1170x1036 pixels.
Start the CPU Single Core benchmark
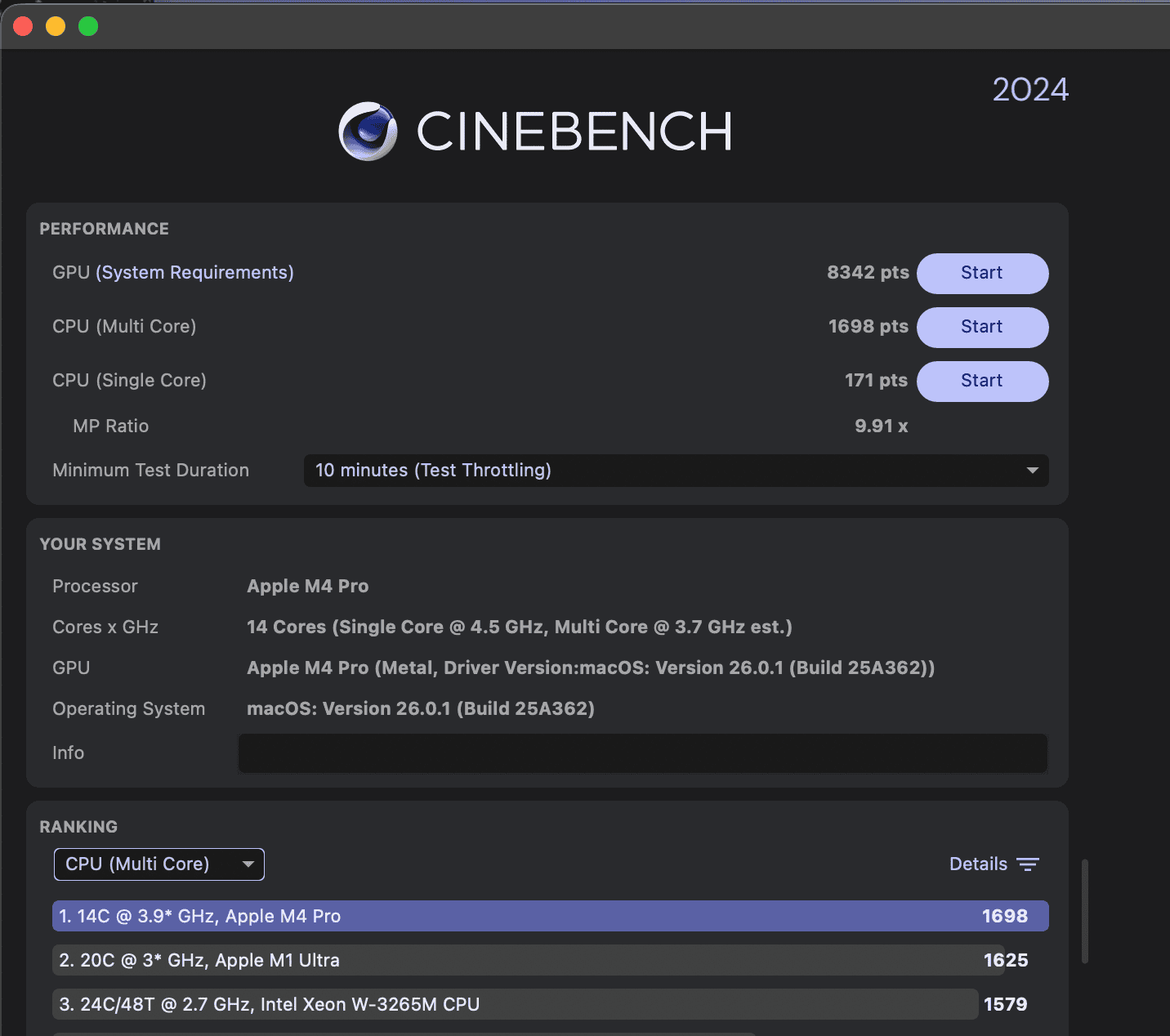point(982,381)
